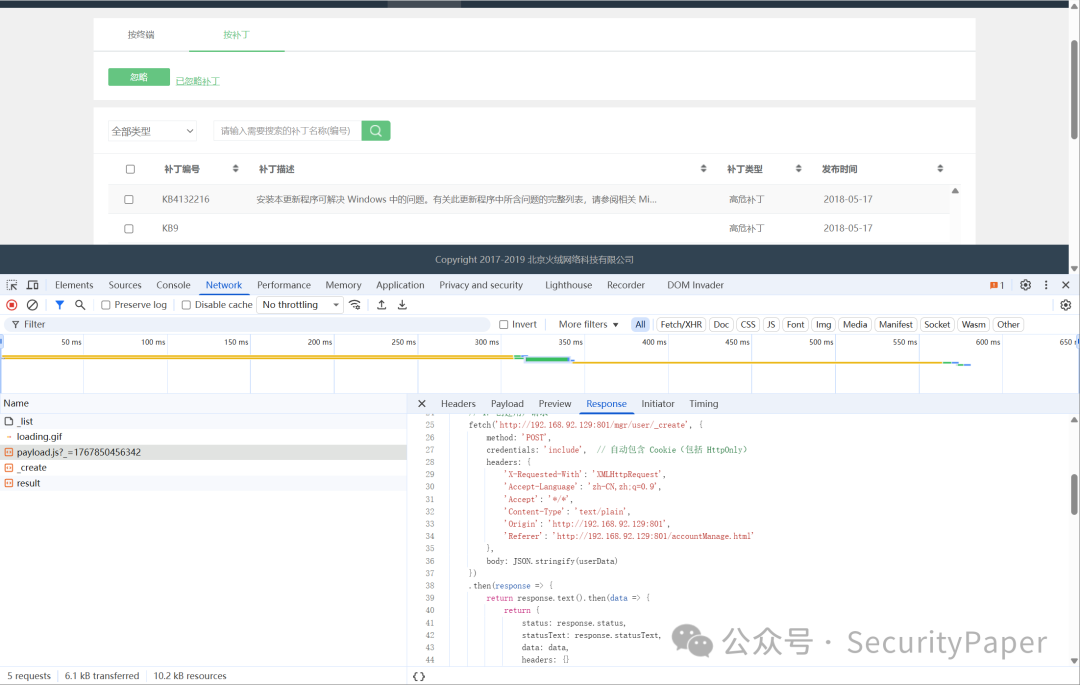Viewport: 1080px width, 685px height.
Task: Click the green 忽略 button
Action: [139, 77]
